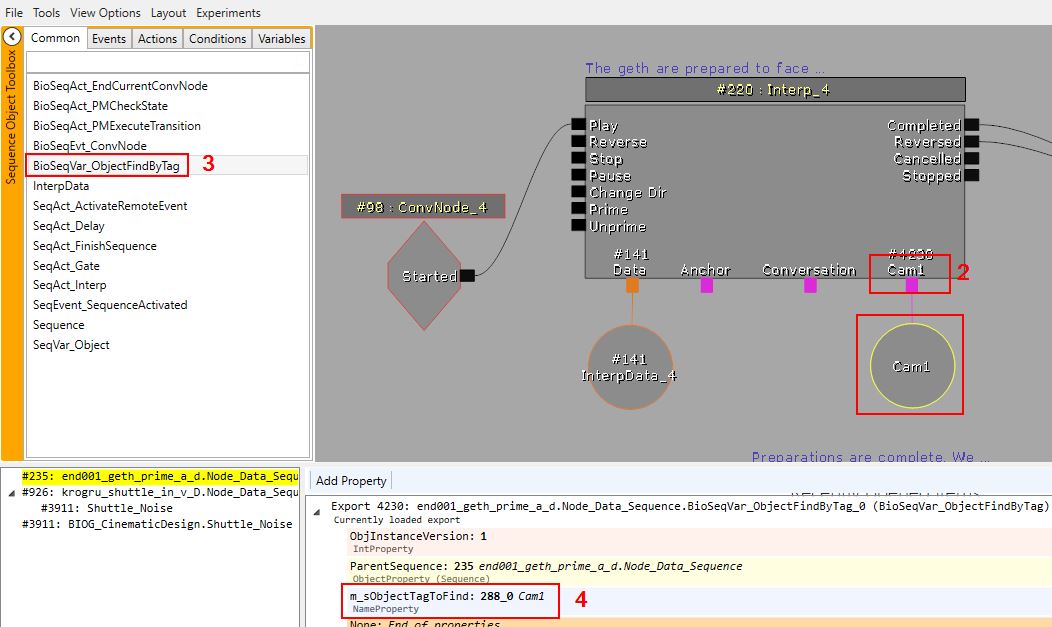Open the File menu
The image size is (1052, 627).
[13, 13]
